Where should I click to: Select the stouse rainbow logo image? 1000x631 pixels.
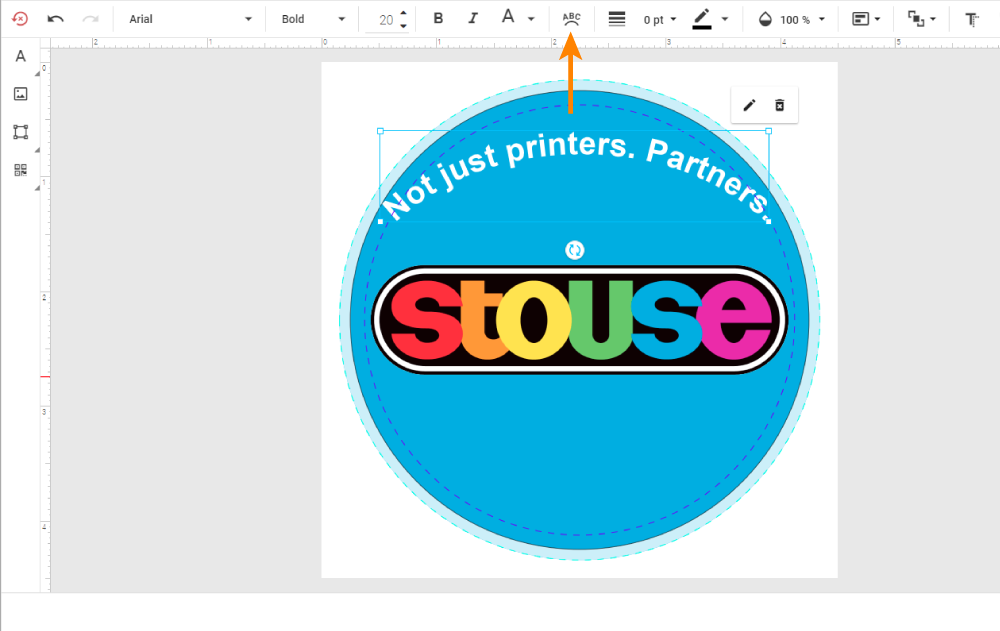[x=579, y=319]
